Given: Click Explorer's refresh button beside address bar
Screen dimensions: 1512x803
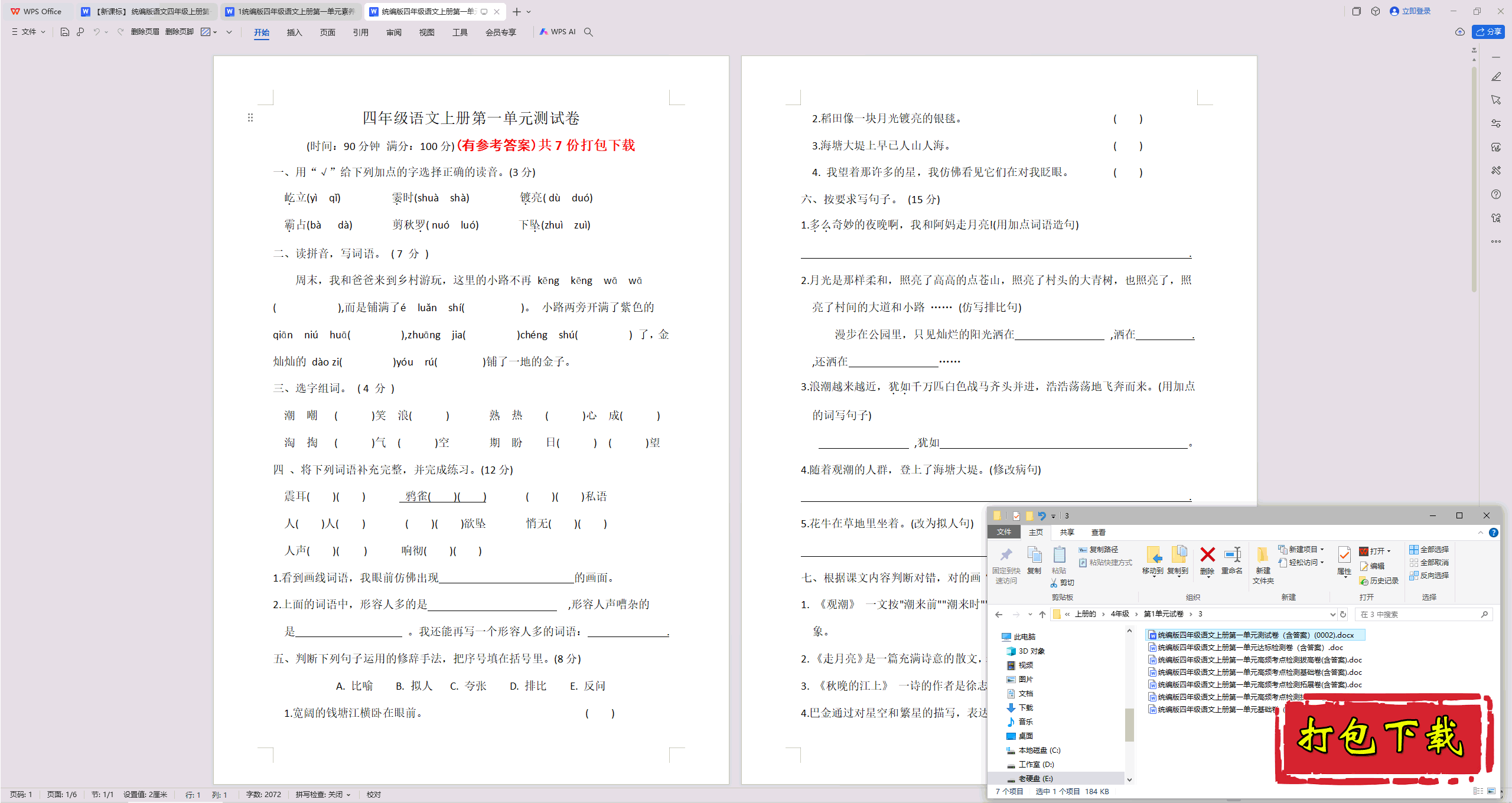Looking at the screenshot, I should tap(1343, 614).
